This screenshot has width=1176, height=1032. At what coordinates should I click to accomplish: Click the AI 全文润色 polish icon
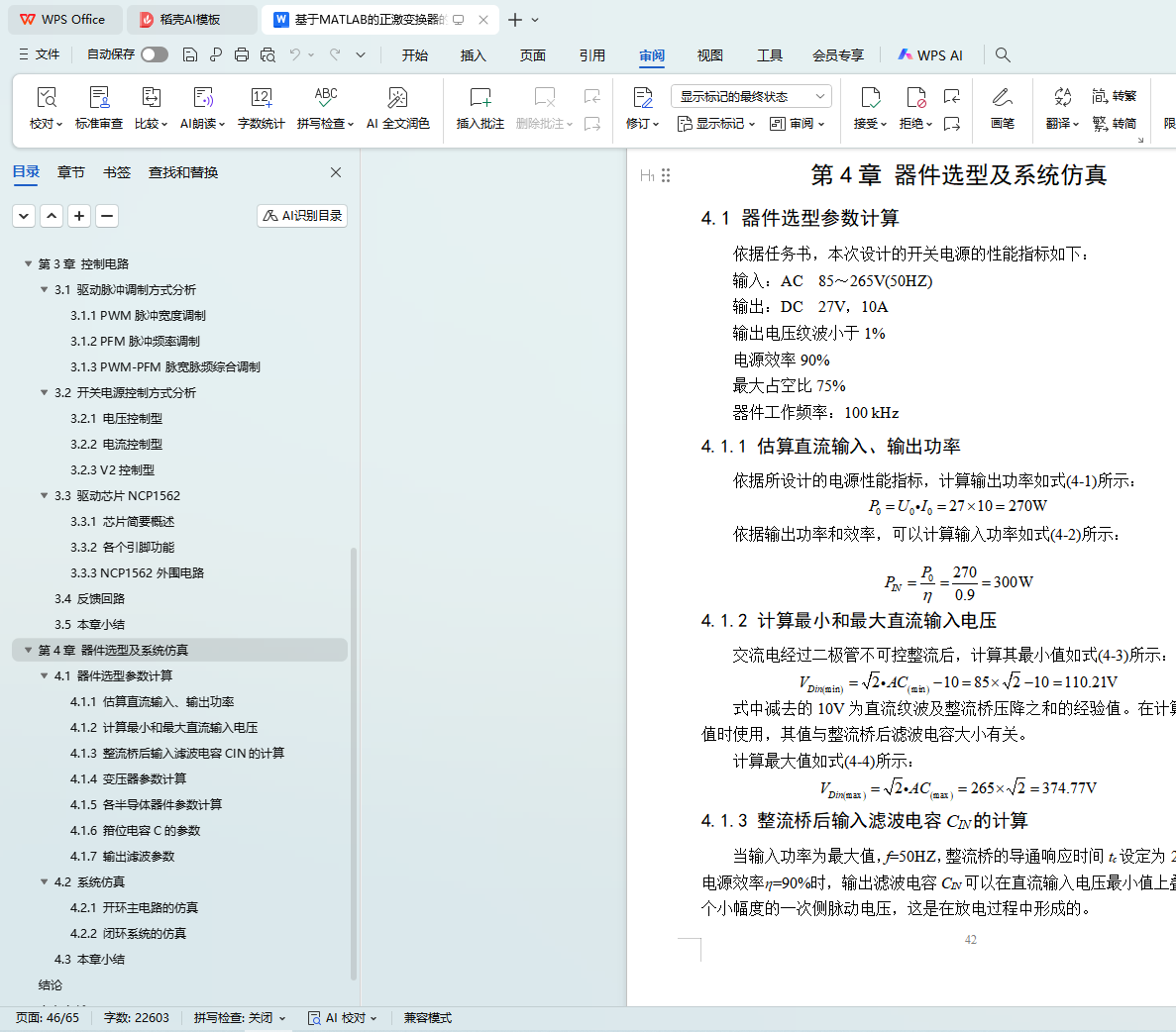click(397, 98)
